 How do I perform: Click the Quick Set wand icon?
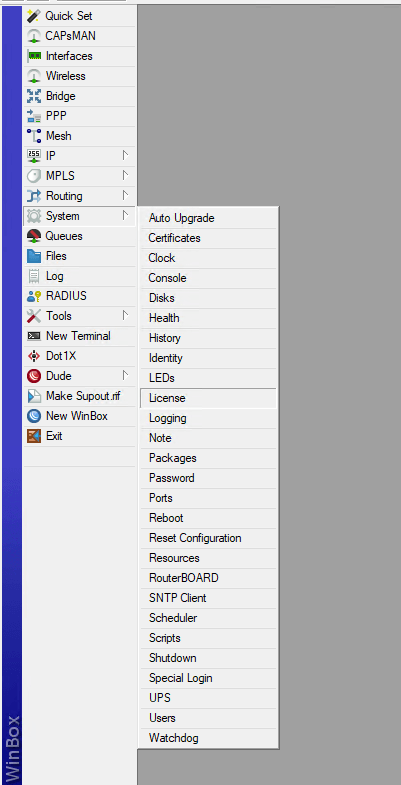[34, 16]
